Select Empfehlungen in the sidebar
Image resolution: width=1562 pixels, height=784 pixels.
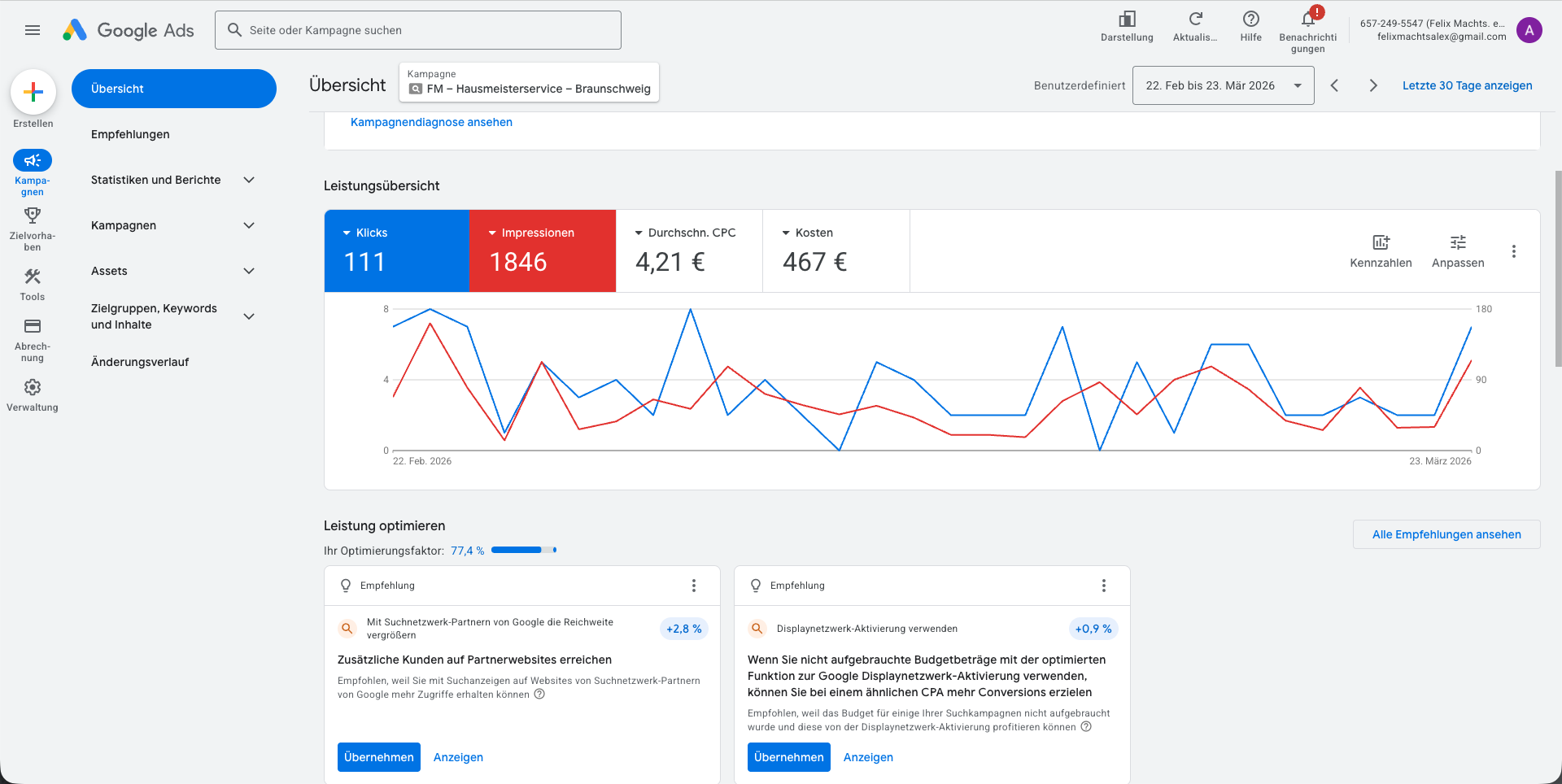coord(130,134)
